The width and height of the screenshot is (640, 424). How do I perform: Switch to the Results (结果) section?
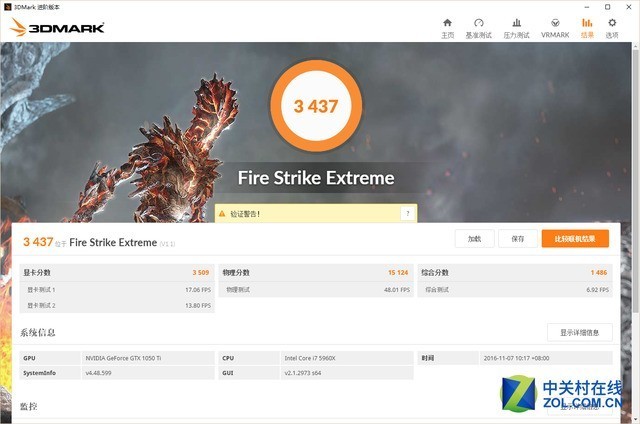point(587,28)
